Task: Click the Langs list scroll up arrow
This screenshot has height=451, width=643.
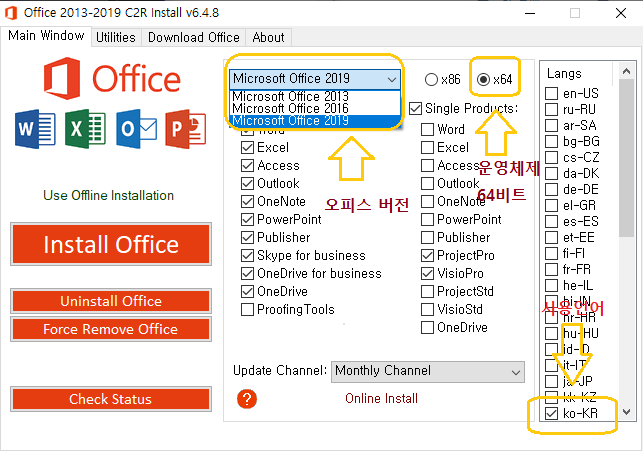Action: click(x=626, y=71)
